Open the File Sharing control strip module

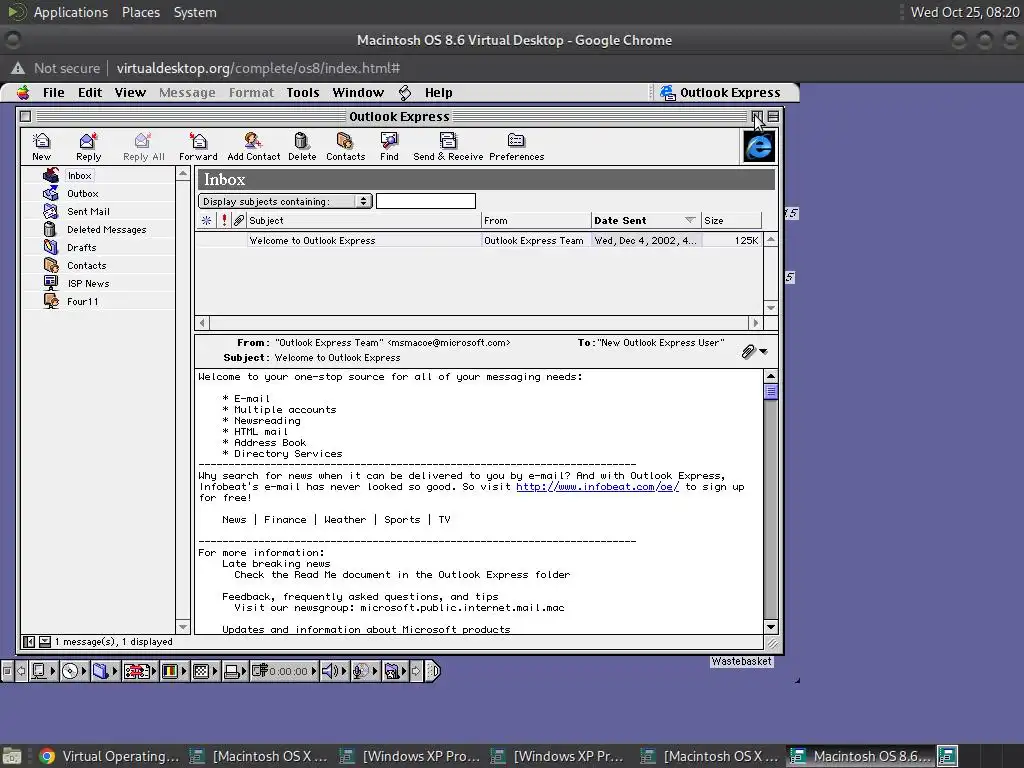coord(104,671)
